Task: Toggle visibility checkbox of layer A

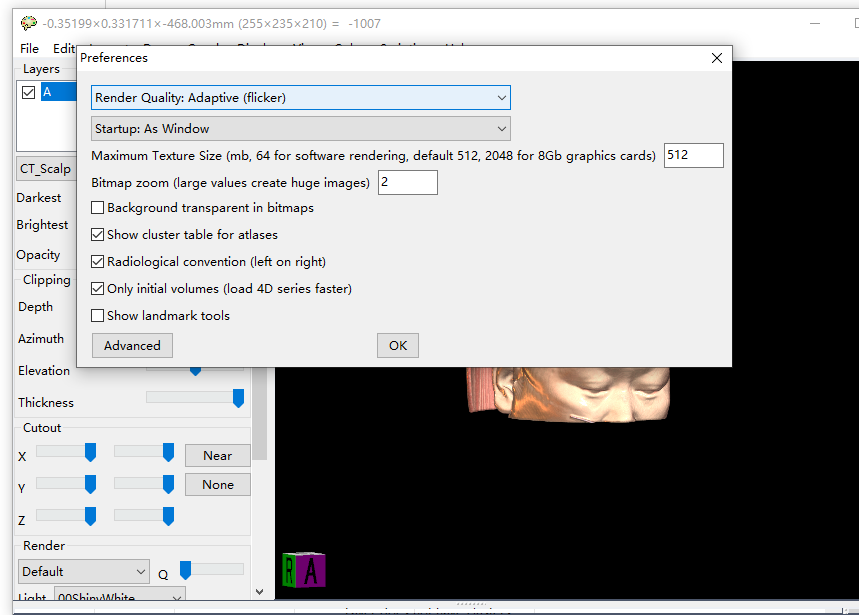Action: [29, 92]
